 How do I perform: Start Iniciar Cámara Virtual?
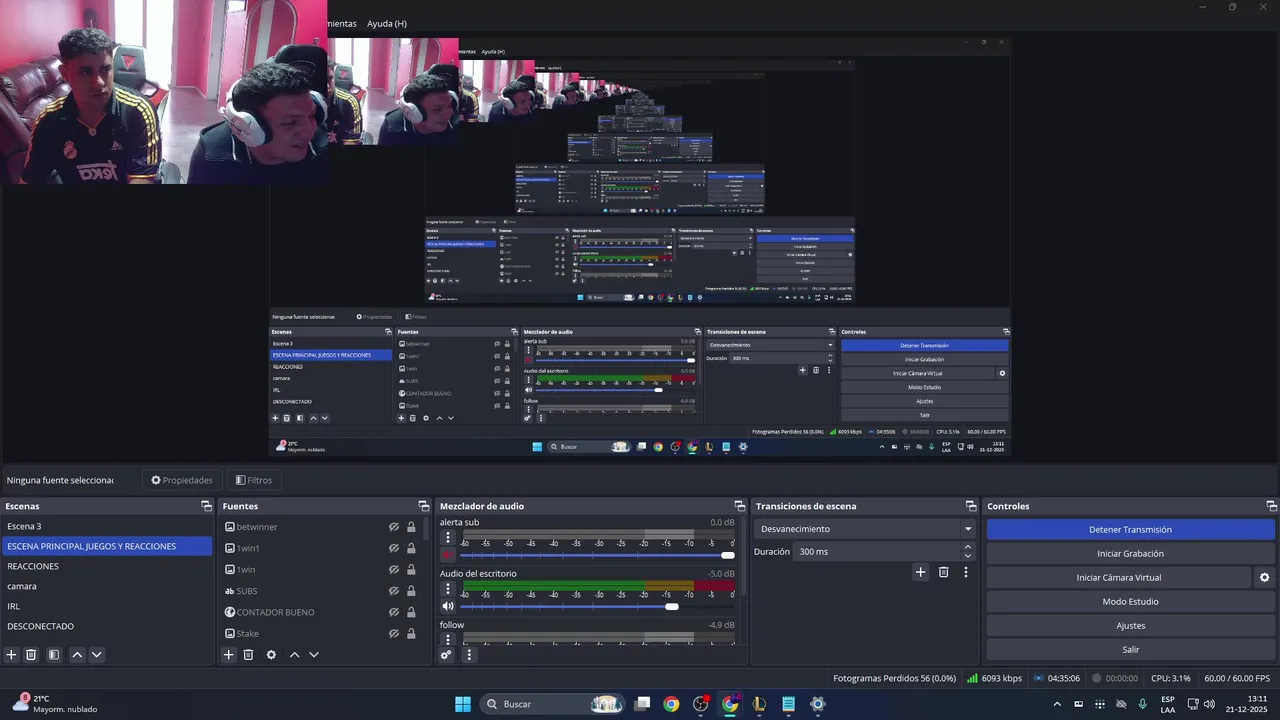pyautogui.click(x=1119, y=577)
